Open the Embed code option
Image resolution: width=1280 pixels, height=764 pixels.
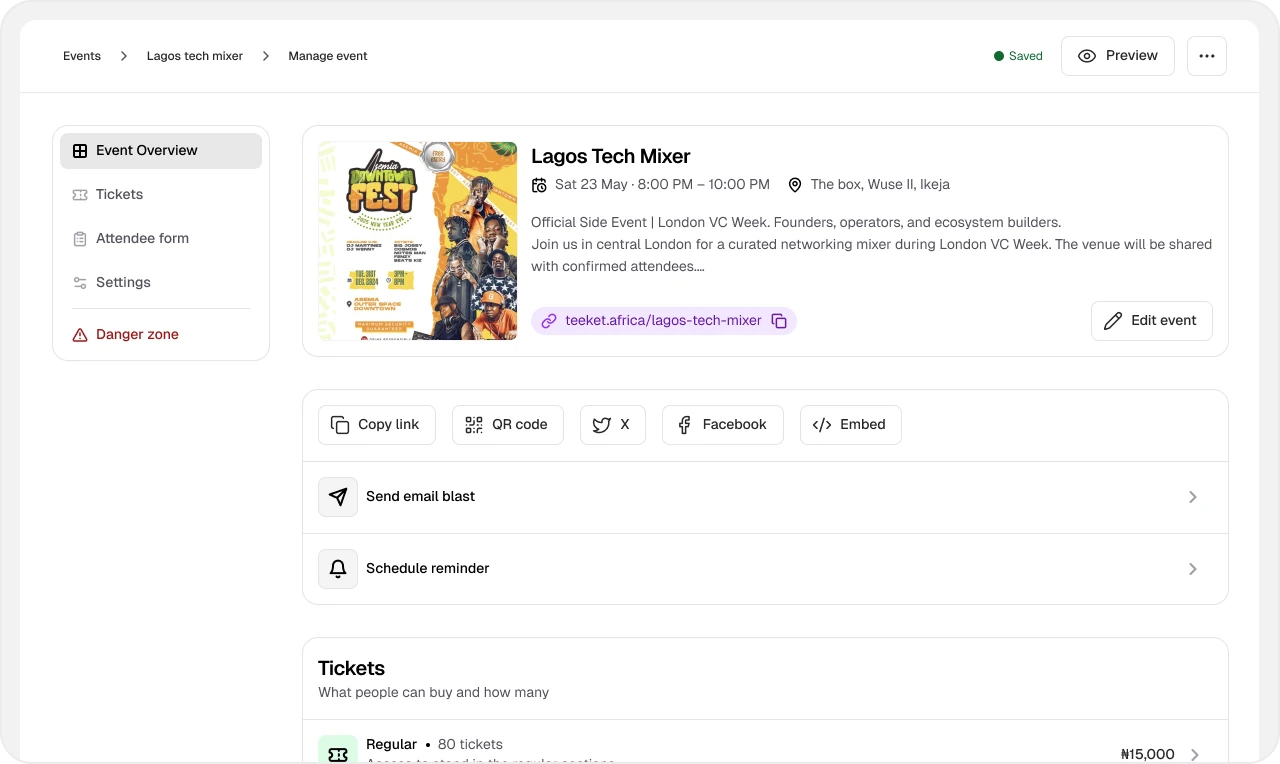pos(851,425)
